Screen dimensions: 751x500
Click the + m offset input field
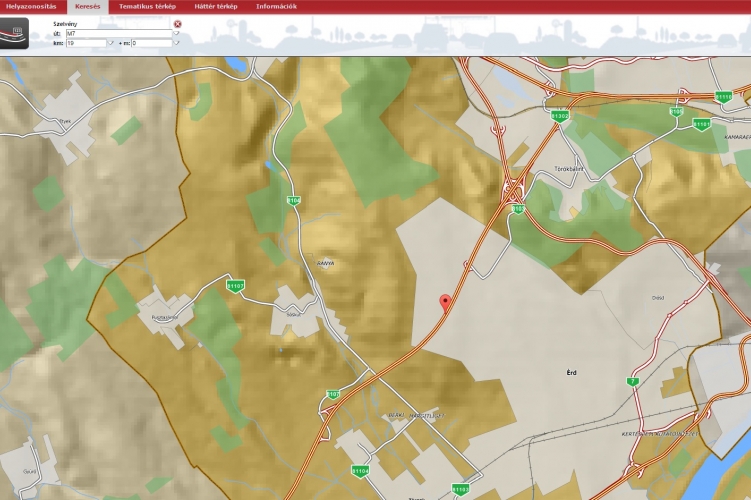point(151,43)
